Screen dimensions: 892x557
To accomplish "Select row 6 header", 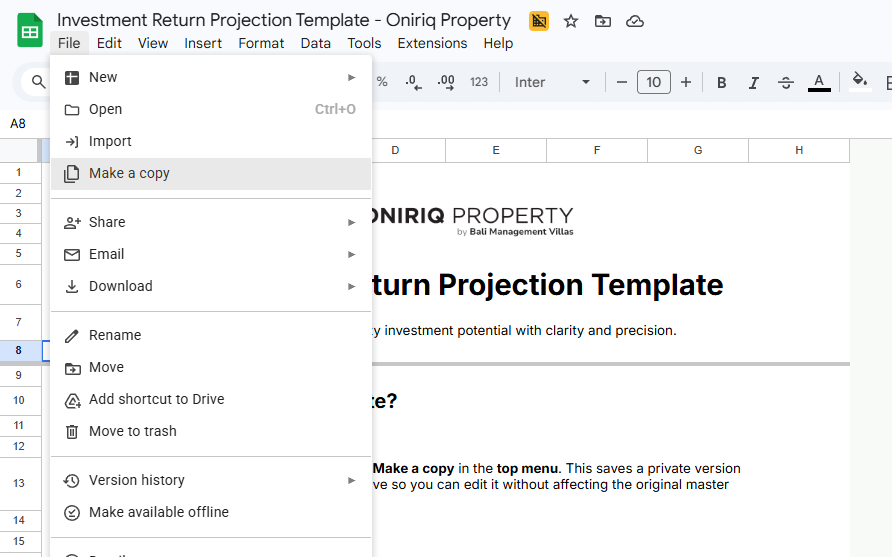I will [x=19, y=284].
